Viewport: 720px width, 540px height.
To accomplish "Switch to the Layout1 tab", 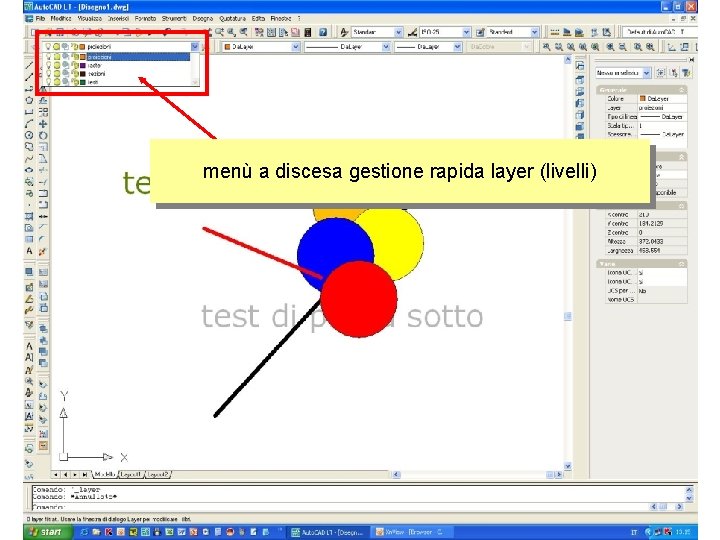I will click(x=131, y=474).
